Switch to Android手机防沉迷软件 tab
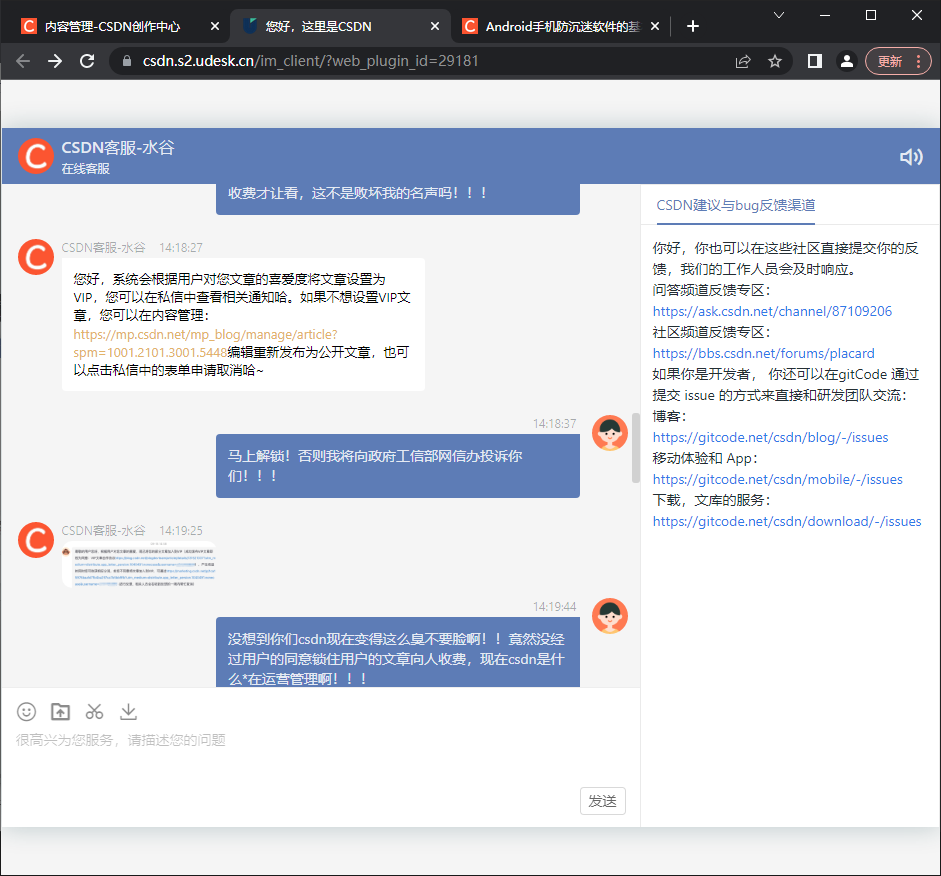Screen dimensions: 941x876 (x=551, y=26)
